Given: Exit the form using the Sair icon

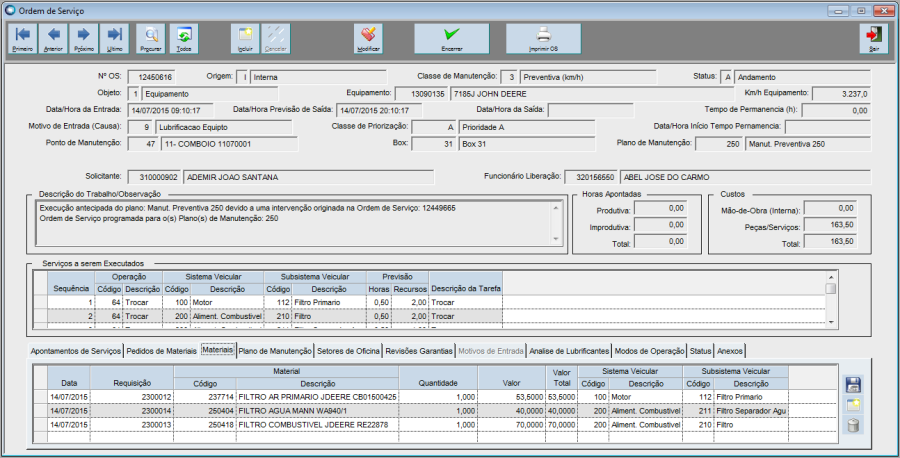Looking at the screenshot, I should pyautogui.click(x=873, y=38).
